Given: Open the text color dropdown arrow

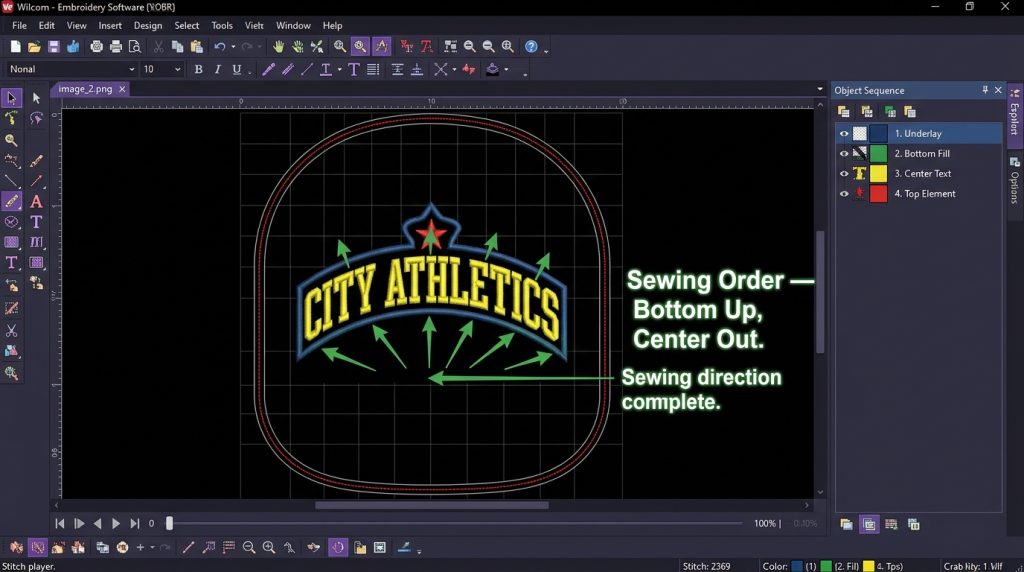Looking at the screenshot, I should [x=340, y=69].
